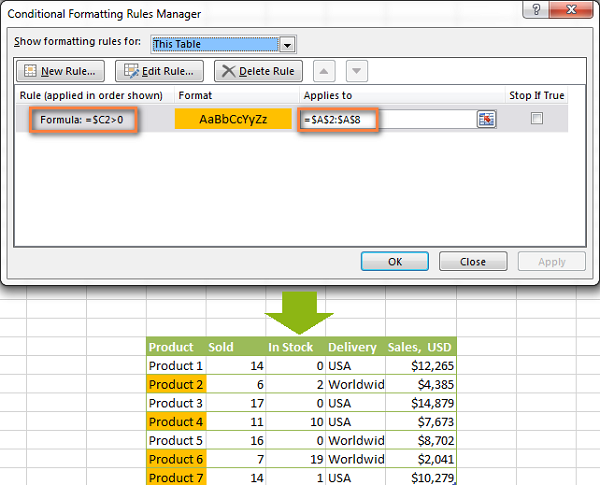Select the In Stock header cell
The image size is (600, 485).
pos(296,347)
